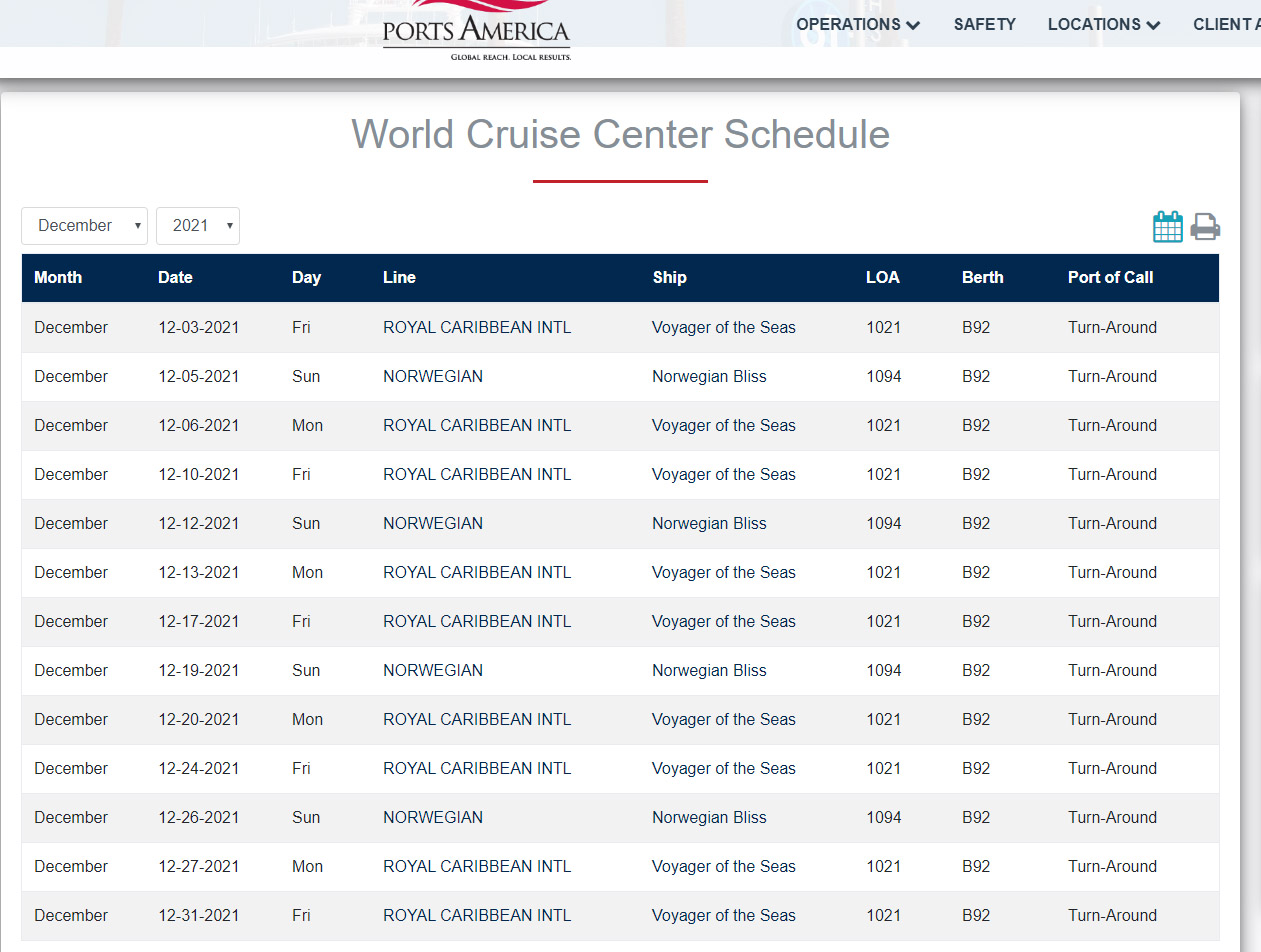
Task: Select date 12-19-2021 in the table
Action: [x=199, y=670]
